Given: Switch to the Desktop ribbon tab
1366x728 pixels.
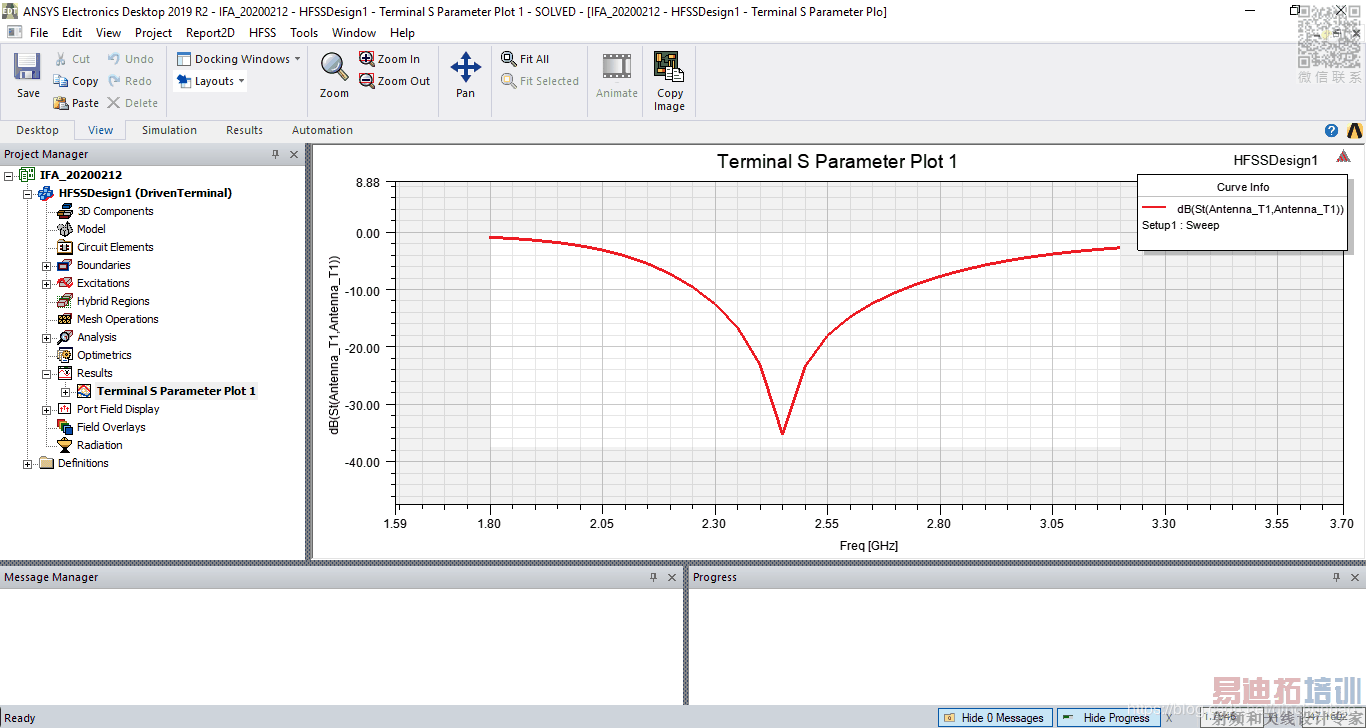Looking at the screenshot, I should pyautogui.click(x=38, y=130).
